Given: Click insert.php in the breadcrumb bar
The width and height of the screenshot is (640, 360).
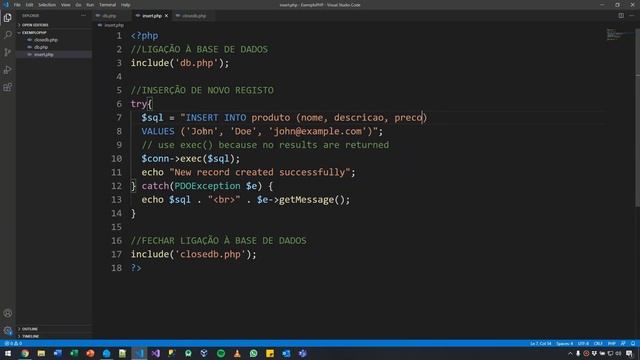Looking at the screenshot, I should (113, 25).
